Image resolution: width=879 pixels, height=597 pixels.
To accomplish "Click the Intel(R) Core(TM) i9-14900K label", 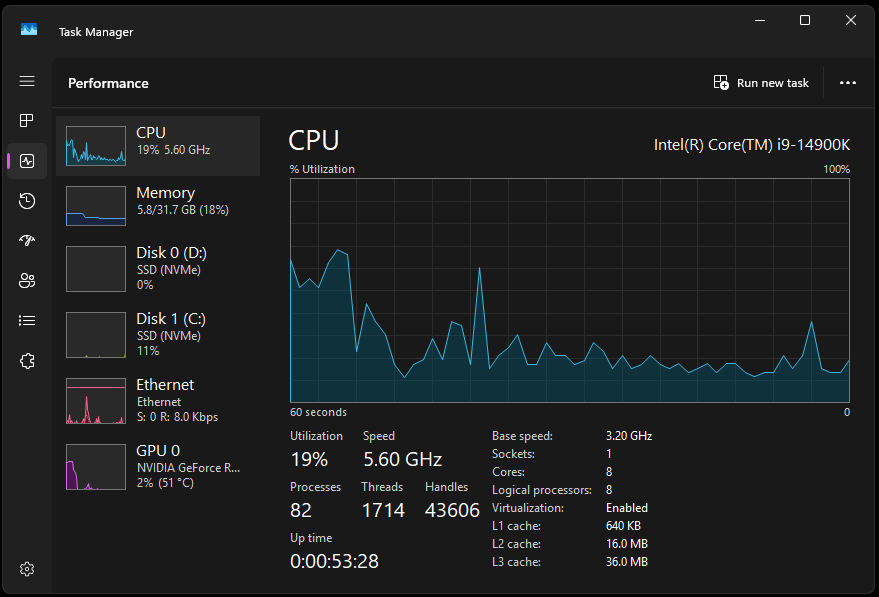I will pos(752,145).
